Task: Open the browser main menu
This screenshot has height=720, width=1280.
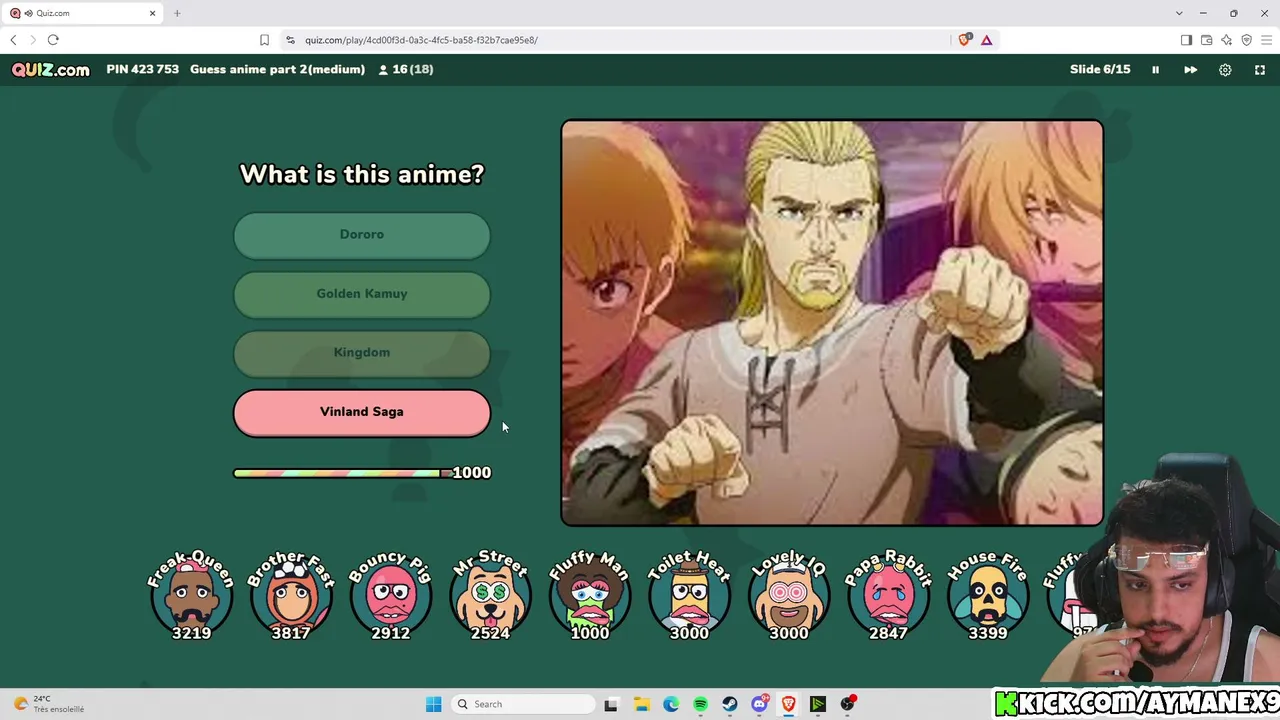Action: point(1266,40)
